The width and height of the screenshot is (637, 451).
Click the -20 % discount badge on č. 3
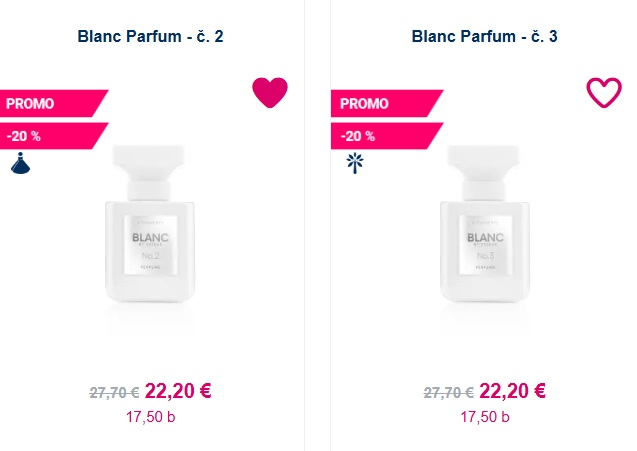(x=387, y=136)
